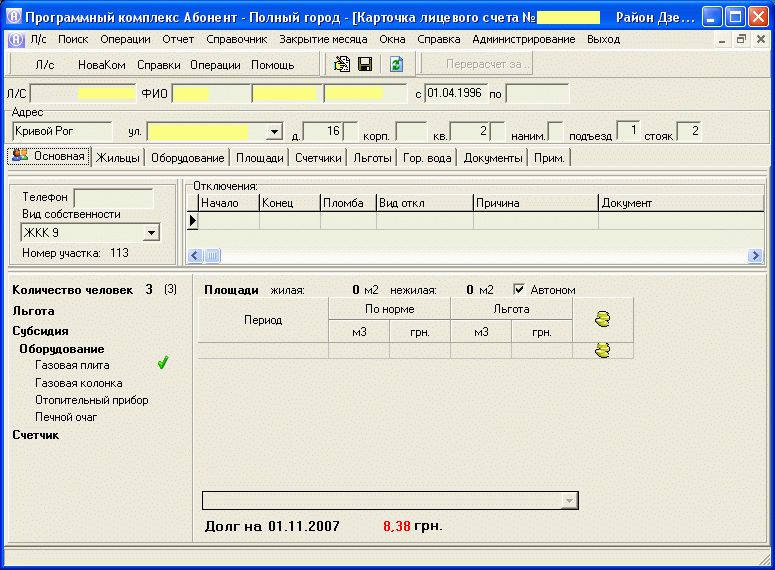Click the Телефон input field
Screen dimensions: 775x570
114,198
